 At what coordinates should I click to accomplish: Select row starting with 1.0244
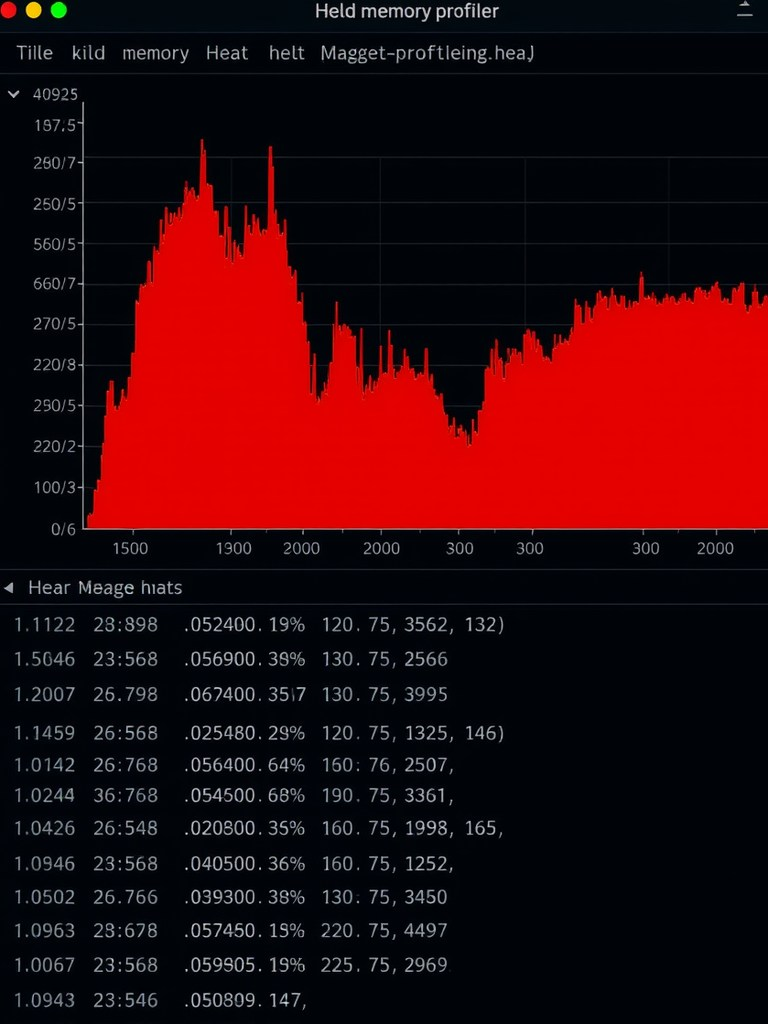pyautogui.click(x=234, y=795)
